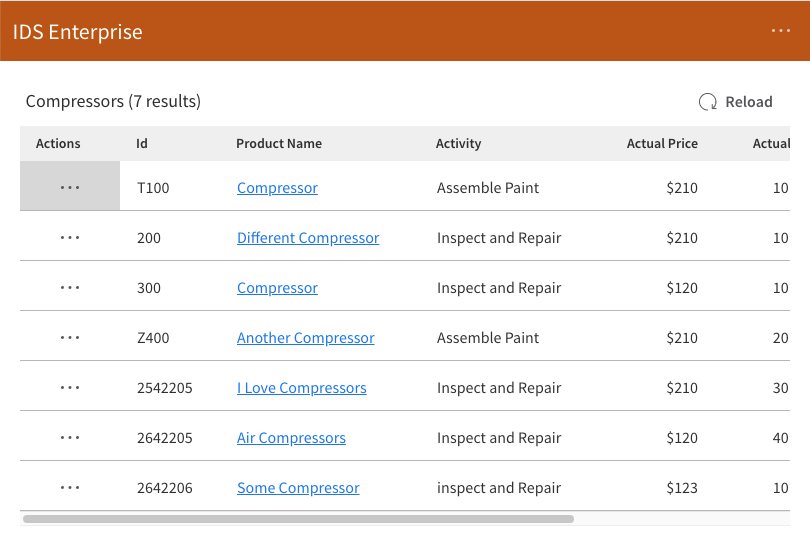810x547 pixels.
Task: Sort by the Product Name column header
Action: tap(279, 144)
